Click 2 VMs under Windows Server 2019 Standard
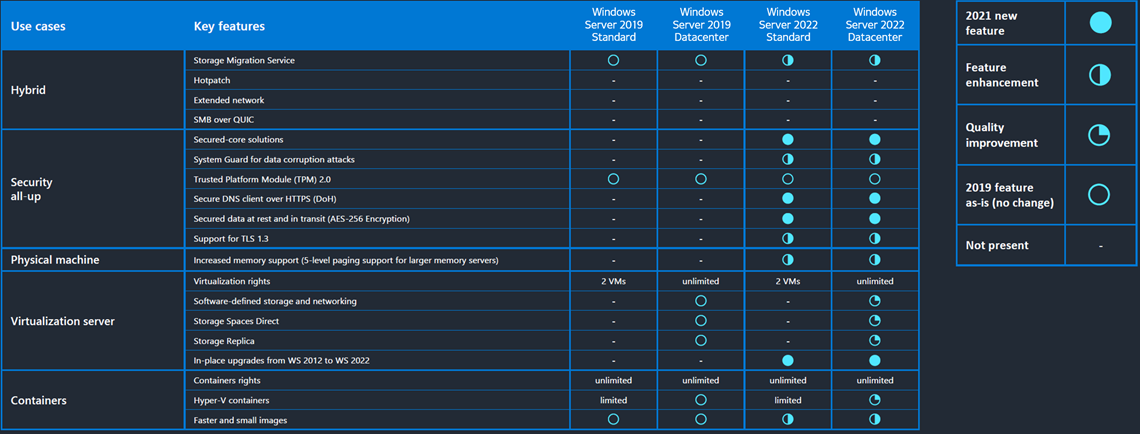Image resolution: width=1140 pixels, height=434 pixels. pyautogui.click(x=613, y=281)
